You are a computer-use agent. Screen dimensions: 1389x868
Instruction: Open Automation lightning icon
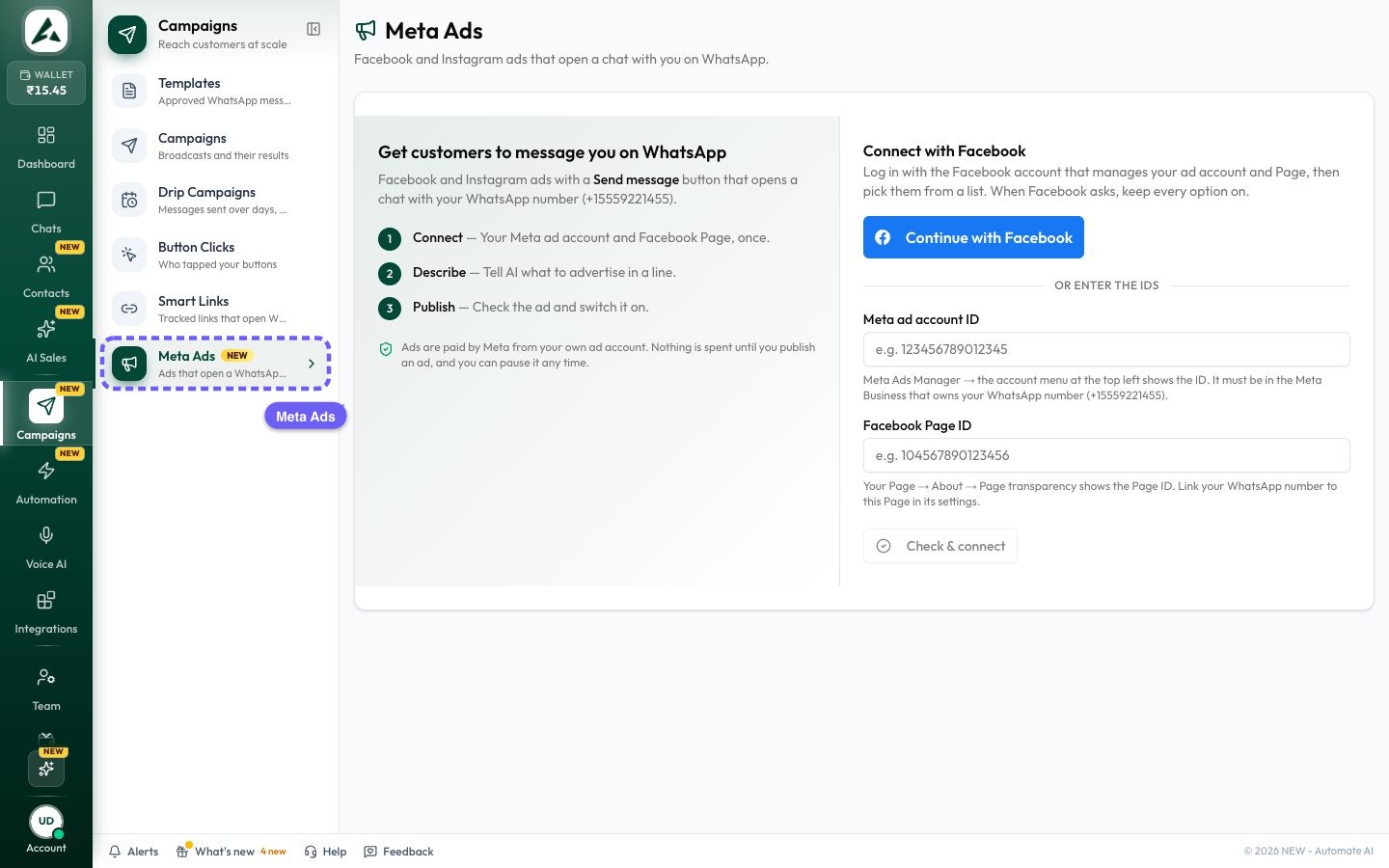[x=46, y=471]
